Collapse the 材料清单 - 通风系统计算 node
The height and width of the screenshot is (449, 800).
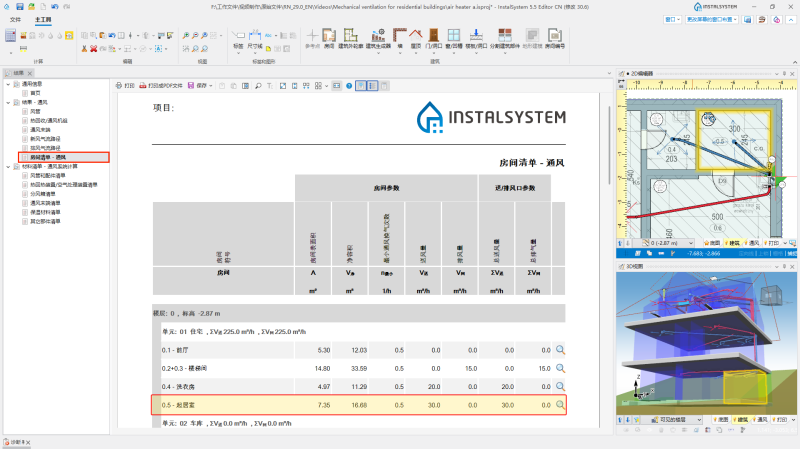[x=8, y=166]
